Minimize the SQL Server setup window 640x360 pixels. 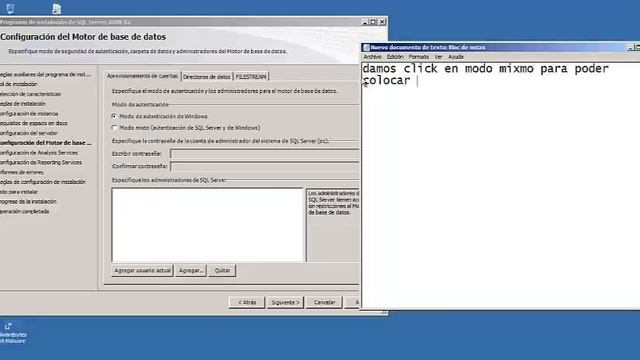pos(365,22)
